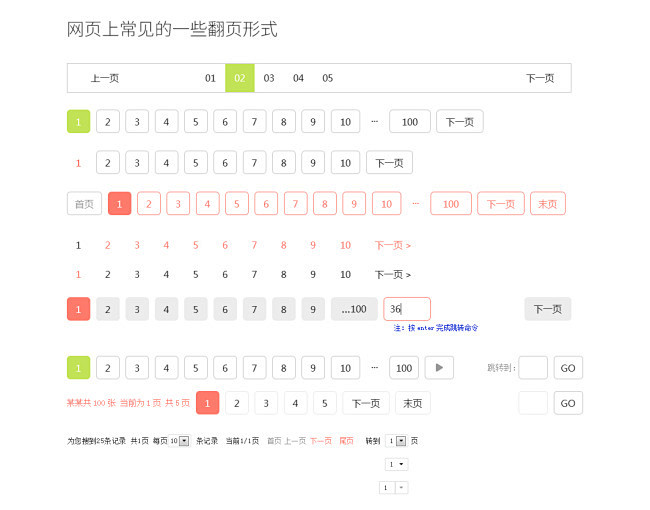Select highlighted page 02 in the top bar

point(240,78)
